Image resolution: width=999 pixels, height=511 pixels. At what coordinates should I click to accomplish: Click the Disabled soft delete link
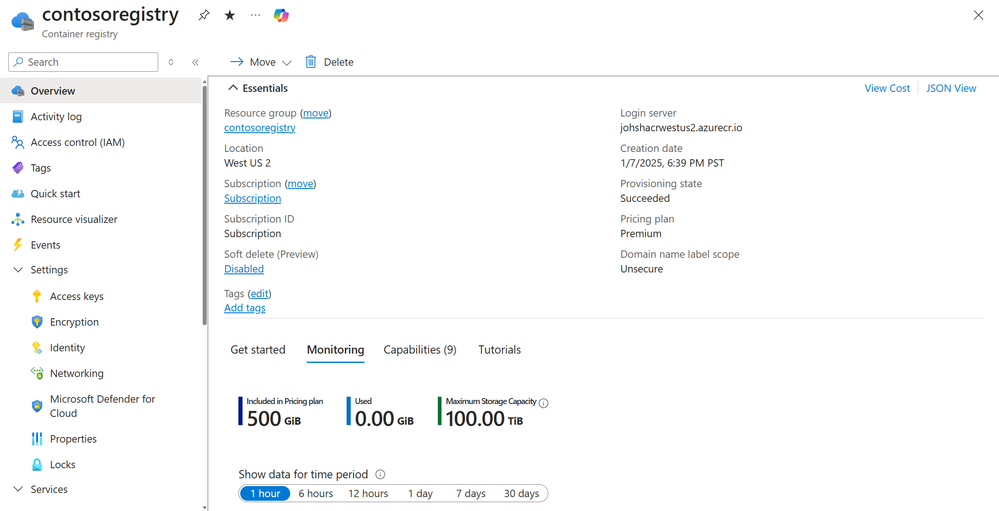pos(244,269)
